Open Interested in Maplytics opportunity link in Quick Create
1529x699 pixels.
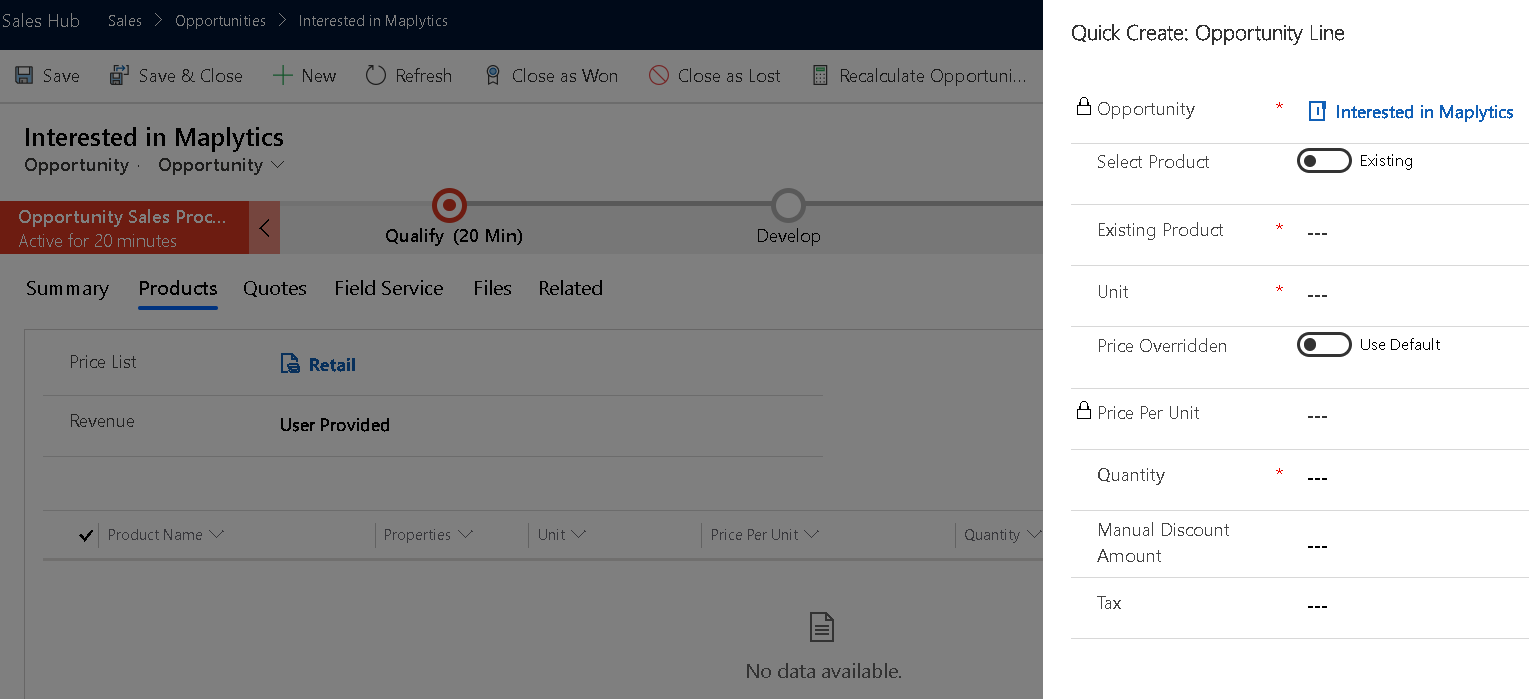coord(1424,112)
